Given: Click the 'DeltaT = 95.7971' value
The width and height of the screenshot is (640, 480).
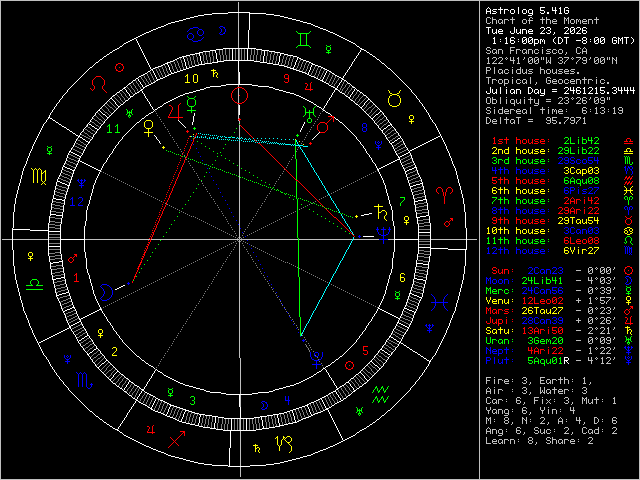Looking at the screenshot, I should tap(536, 121).
